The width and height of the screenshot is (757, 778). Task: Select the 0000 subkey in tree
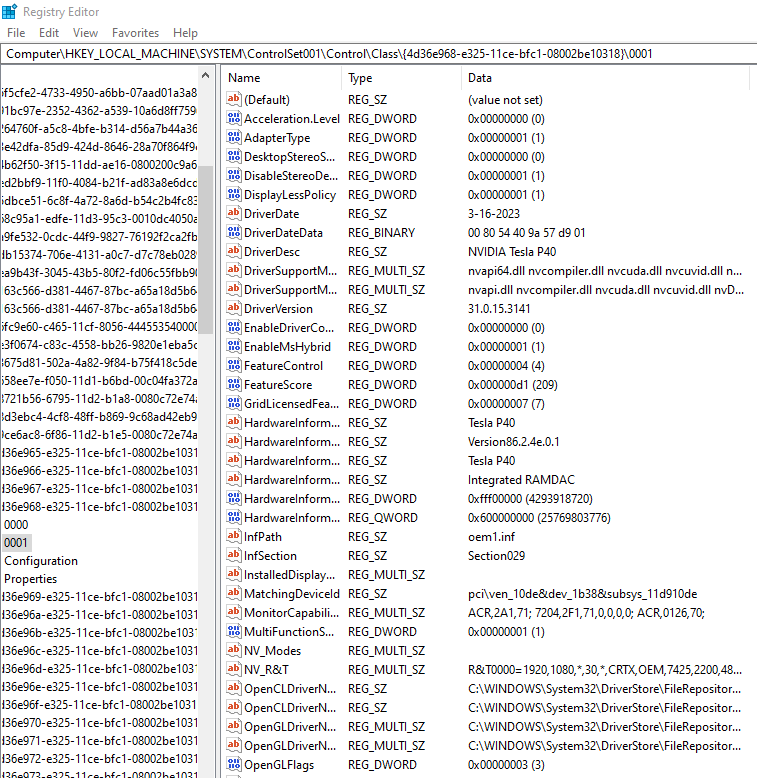point(16,525)
